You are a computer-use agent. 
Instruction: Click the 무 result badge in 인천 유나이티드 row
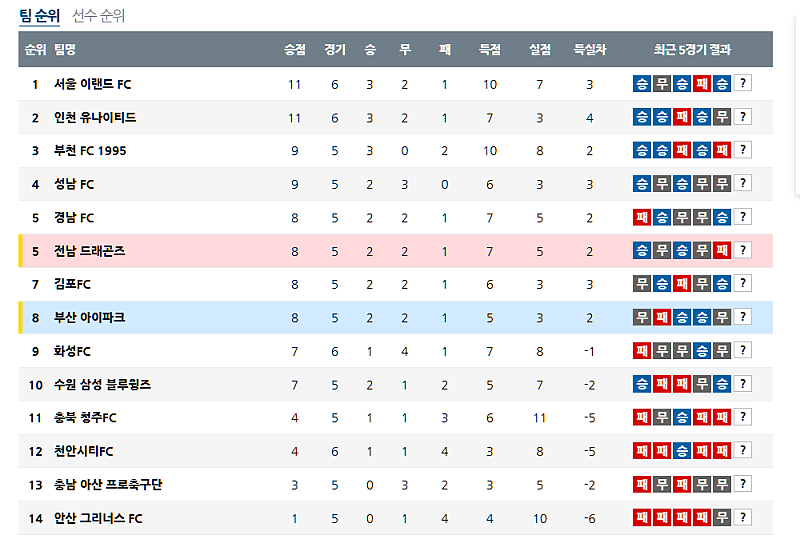click(722, 117)
